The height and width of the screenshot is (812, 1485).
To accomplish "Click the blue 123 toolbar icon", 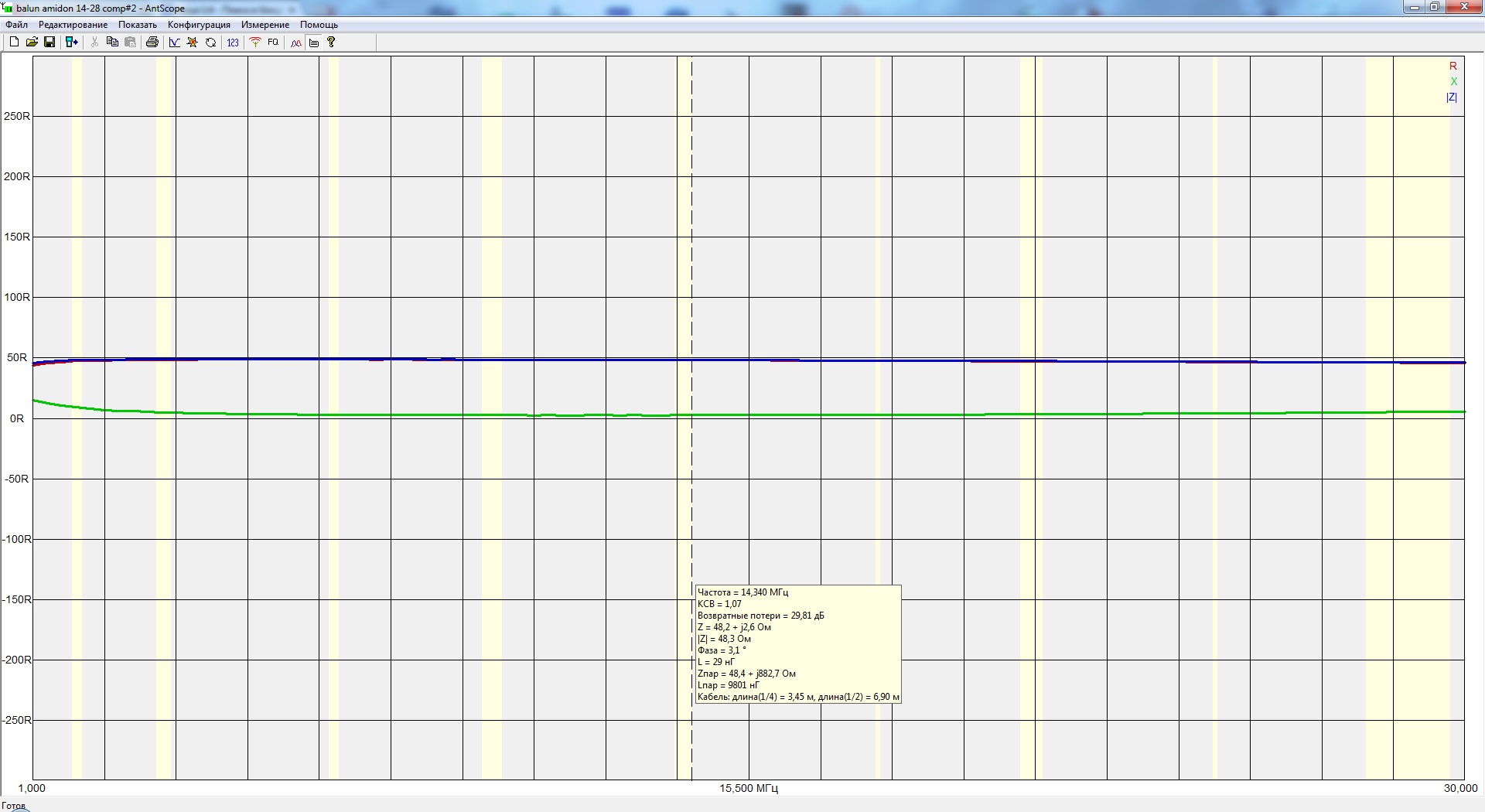I will click(x=233, y=43).
